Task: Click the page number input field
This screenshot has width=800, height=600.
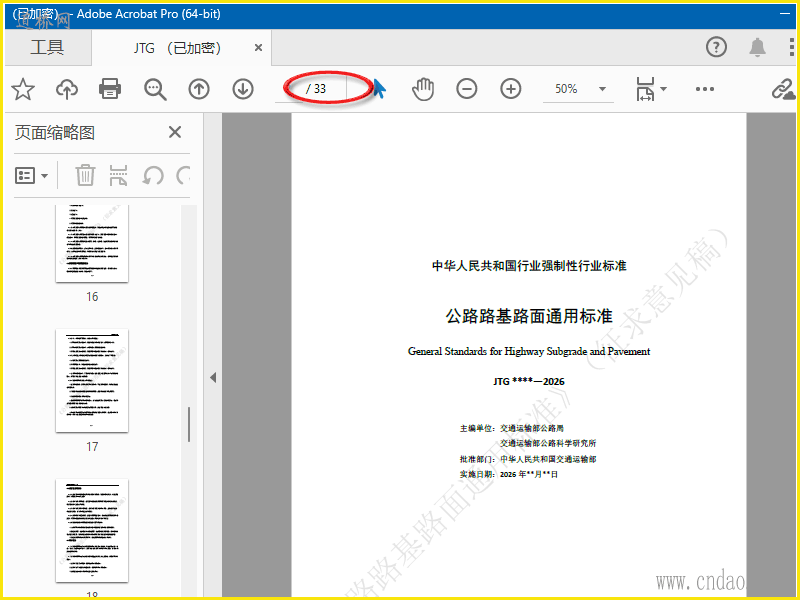Action: [x=290, y=89]
